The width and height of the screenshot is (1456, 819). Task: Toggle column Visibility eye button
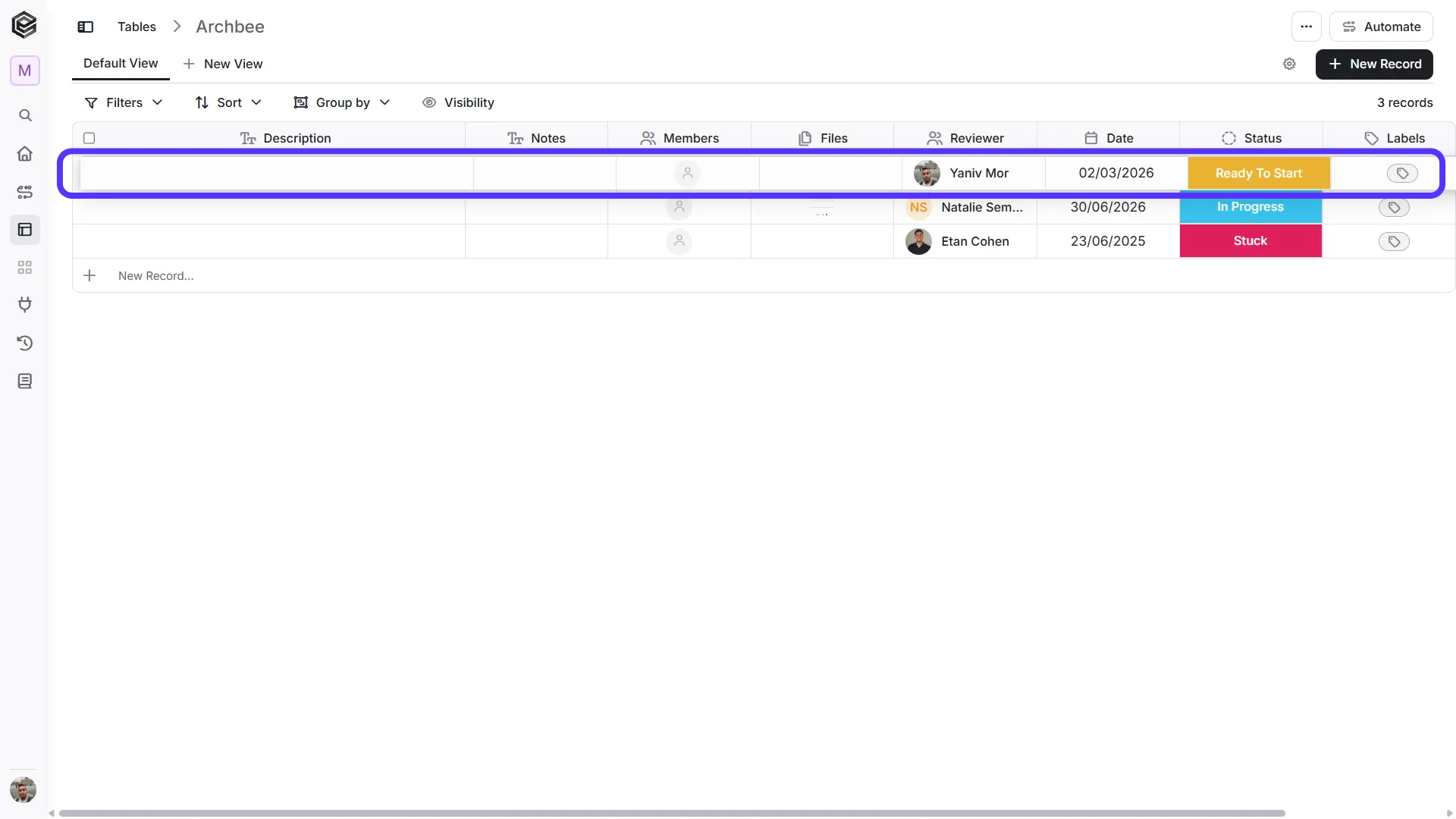[x=458, y=102]
